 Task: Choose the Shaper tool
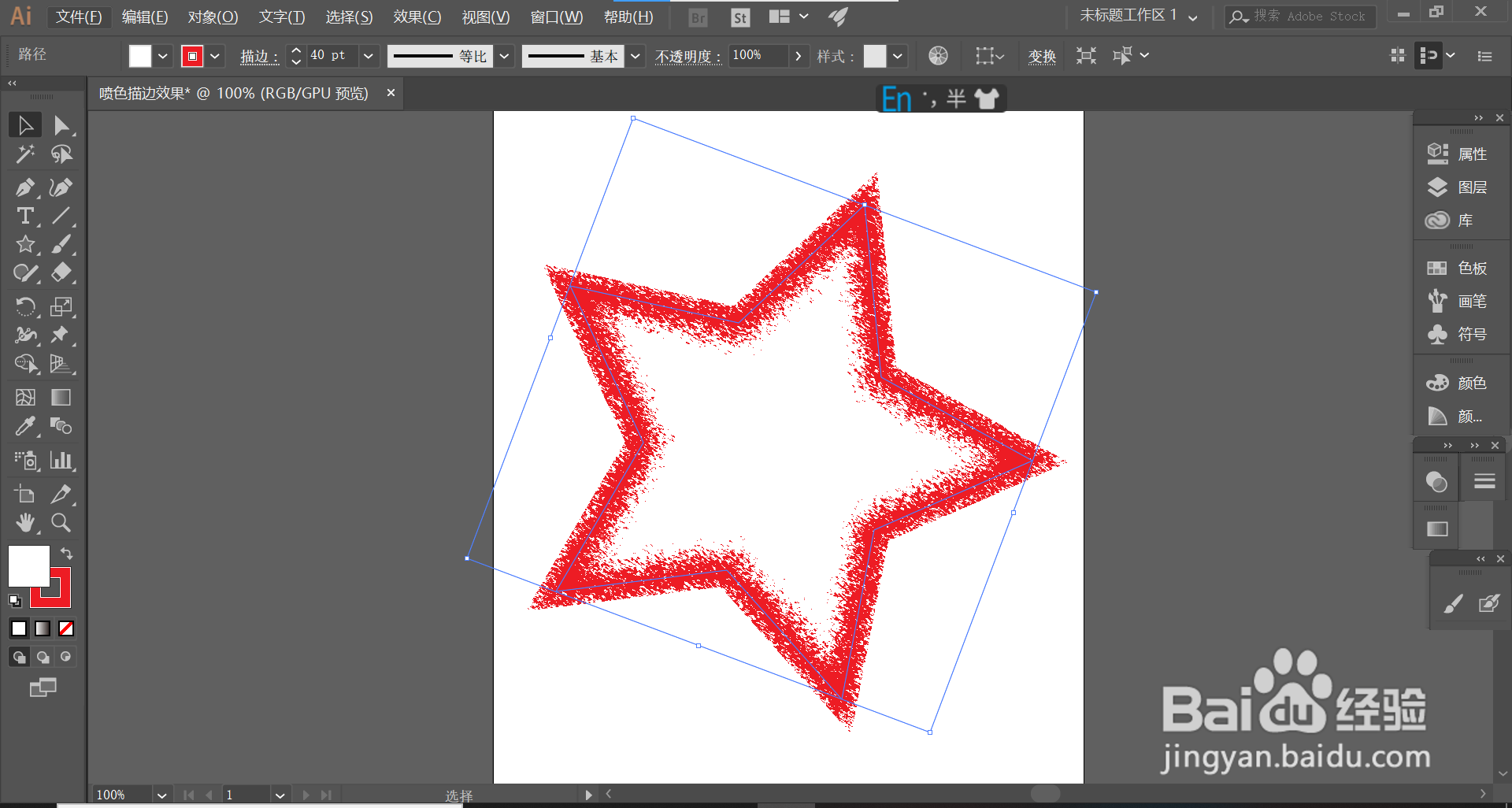click(25, 272)
